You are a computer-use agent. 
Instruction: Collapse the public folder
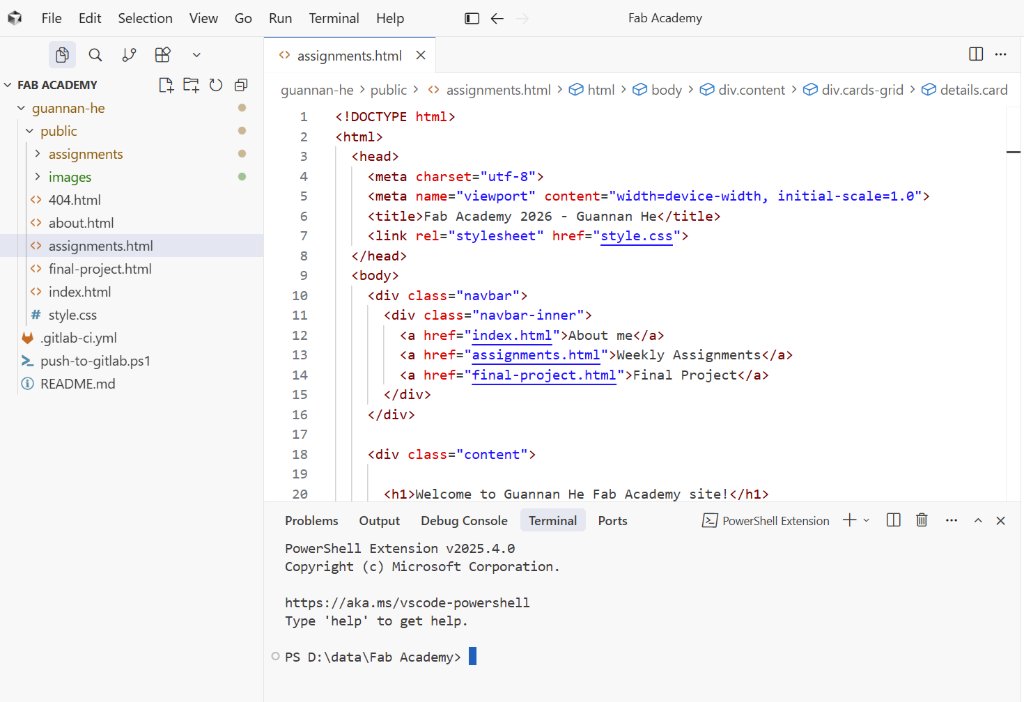[x=57, y=131]
